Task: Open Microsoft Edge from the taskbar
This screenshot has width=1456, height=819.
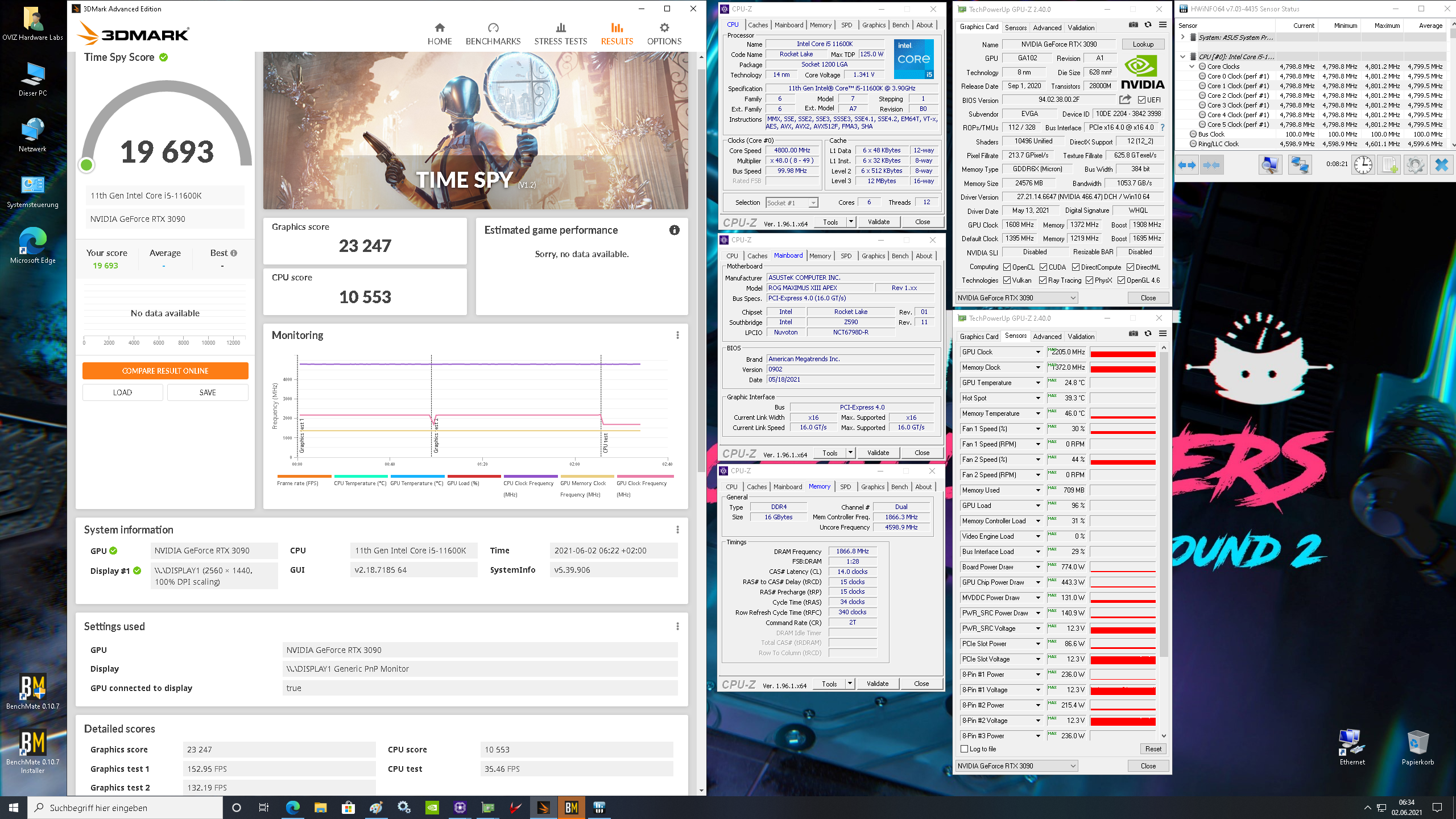Action: point(292,808)
